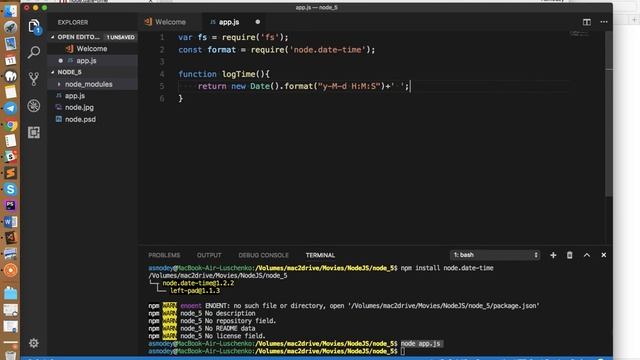
Task: Launch Microsoft Word from the Dock
Action: pyautogui.click(x=11, y=222)
